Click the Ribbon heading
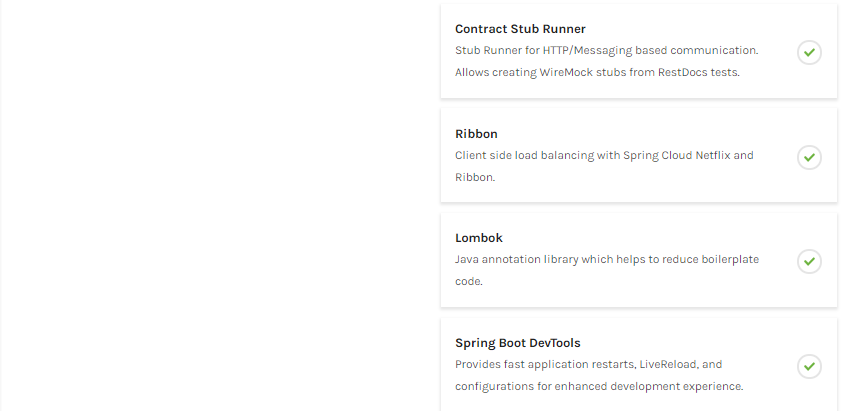The height and width of the screenshot is (411, 841). [476, 134]
